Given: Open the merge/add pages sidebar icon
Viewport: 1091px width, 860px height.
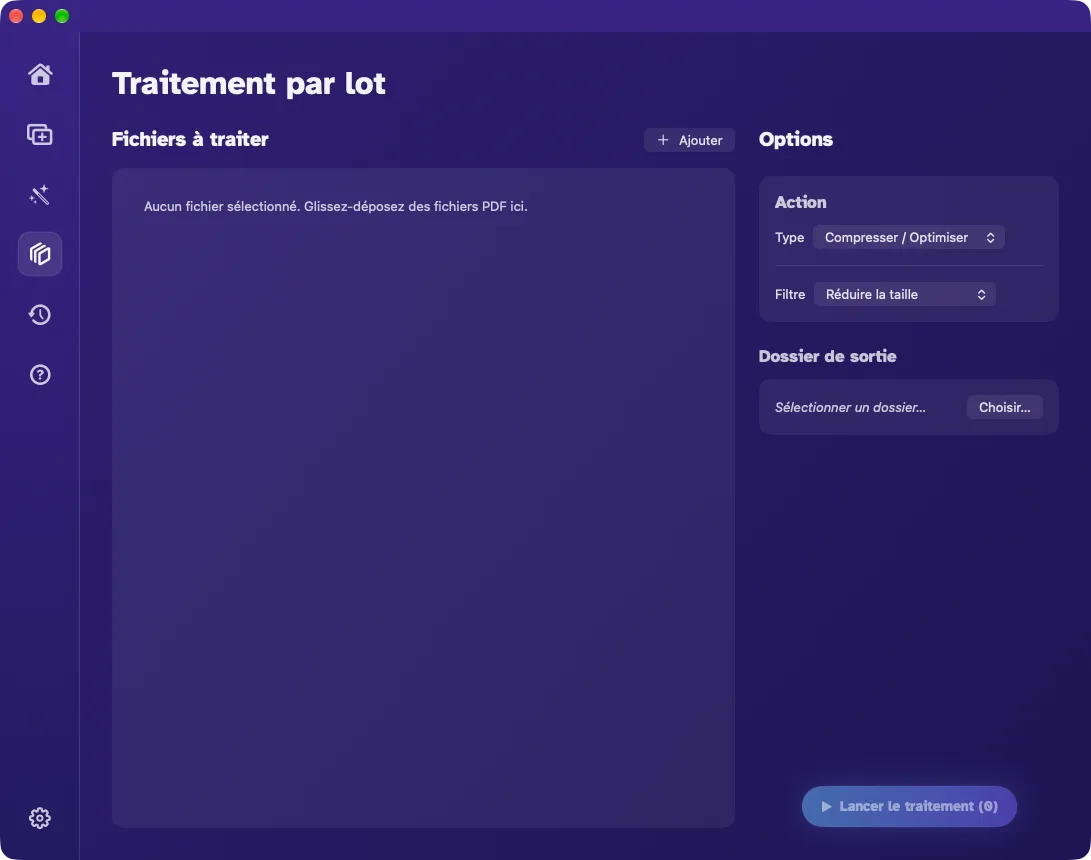Looking at the screenshot, I should pos(40,134).
